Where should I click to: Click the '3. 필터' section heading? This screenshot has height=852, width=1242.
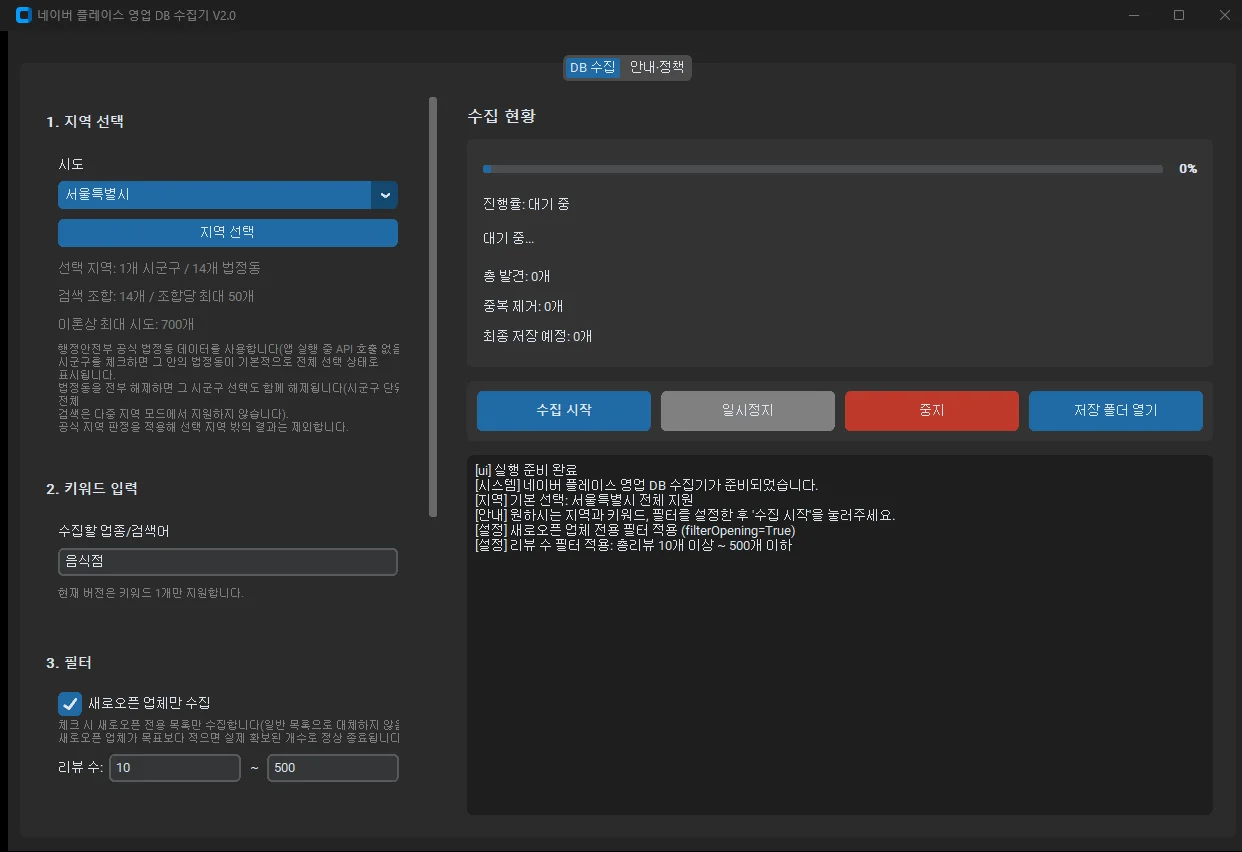click(x=69, y=663)
